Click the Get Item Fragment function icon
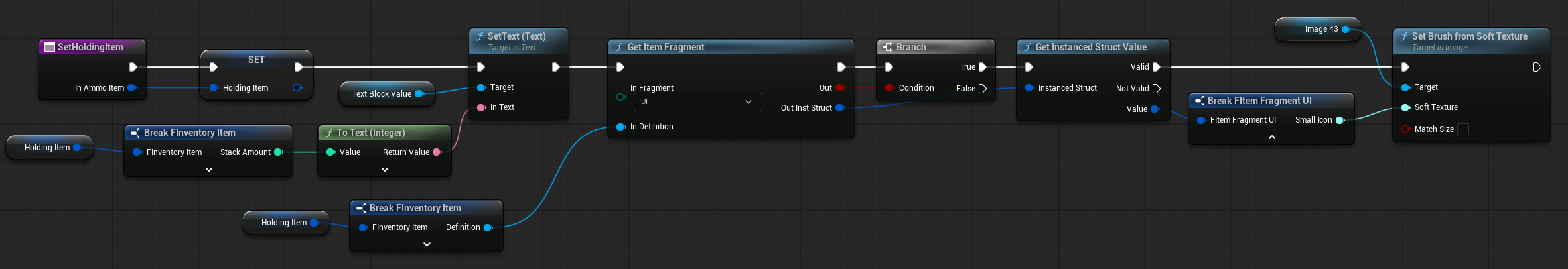 pyautogui.click(x=618, y=47)
